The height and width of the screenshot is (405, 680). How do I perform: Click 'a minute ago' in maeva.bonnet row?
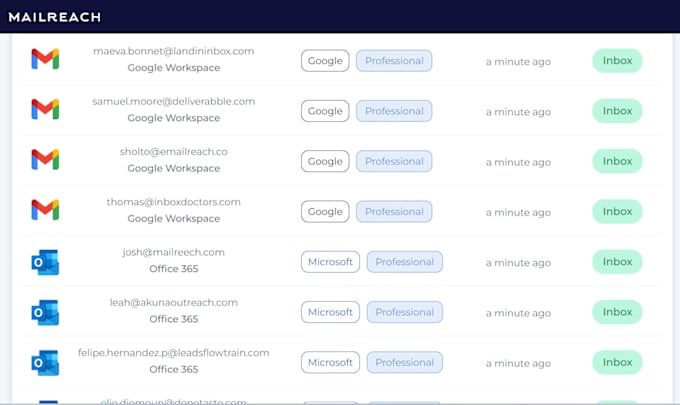pyautogui.click(x=518, y=62)
